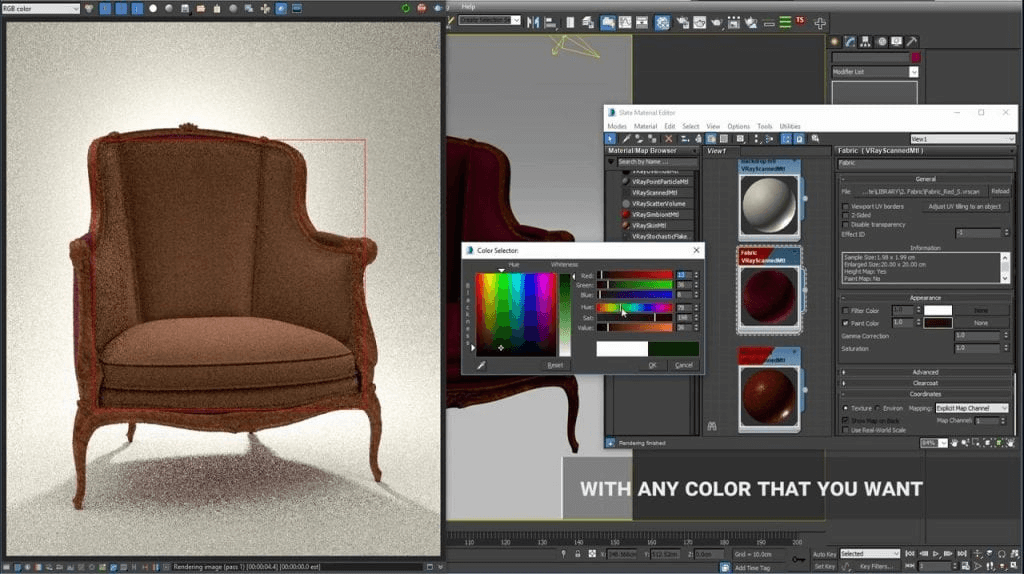Toggle Disable transparency checkbox

click(846, 225)
